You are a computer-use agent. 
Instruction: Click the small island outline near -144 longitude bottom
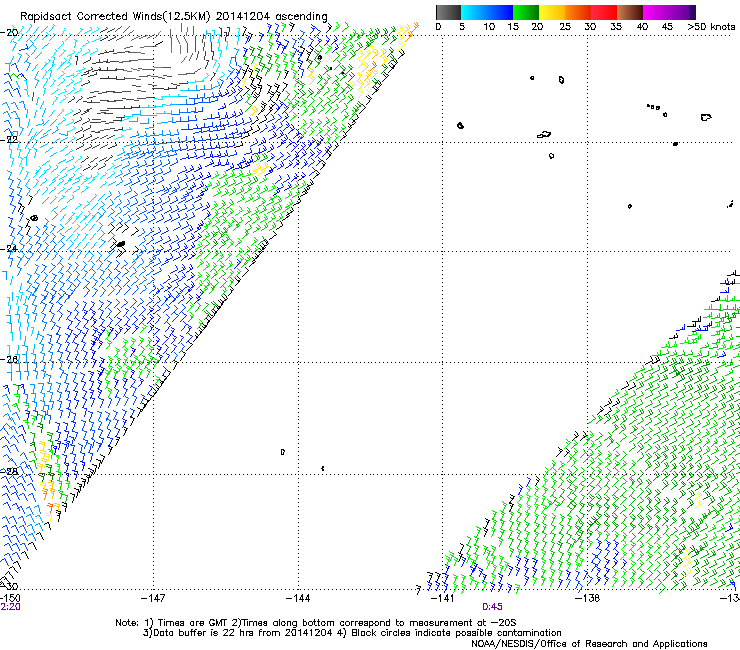pyautogui.click(x=283, y=452)
